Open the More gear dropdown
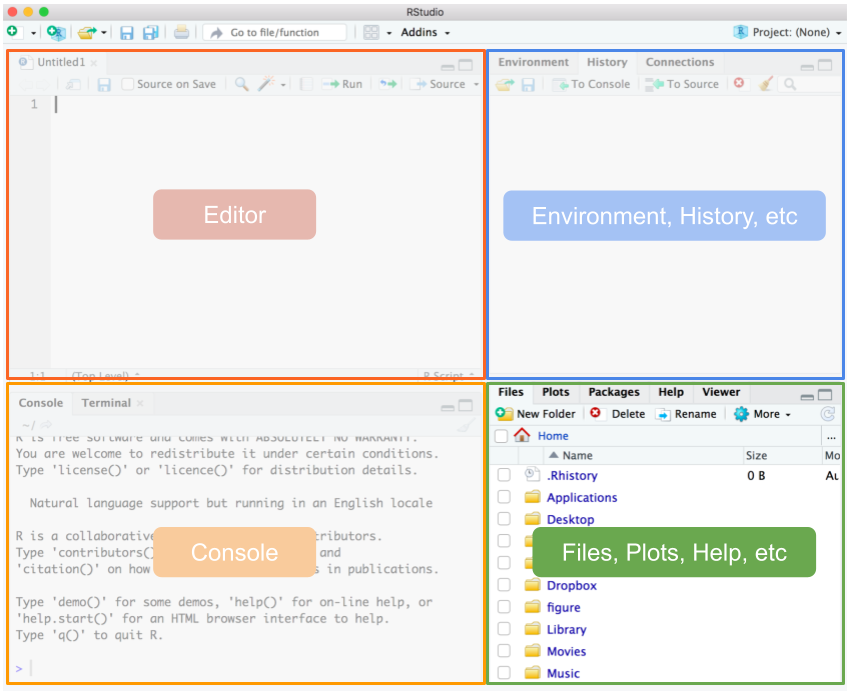 click(x=762, y=414)
